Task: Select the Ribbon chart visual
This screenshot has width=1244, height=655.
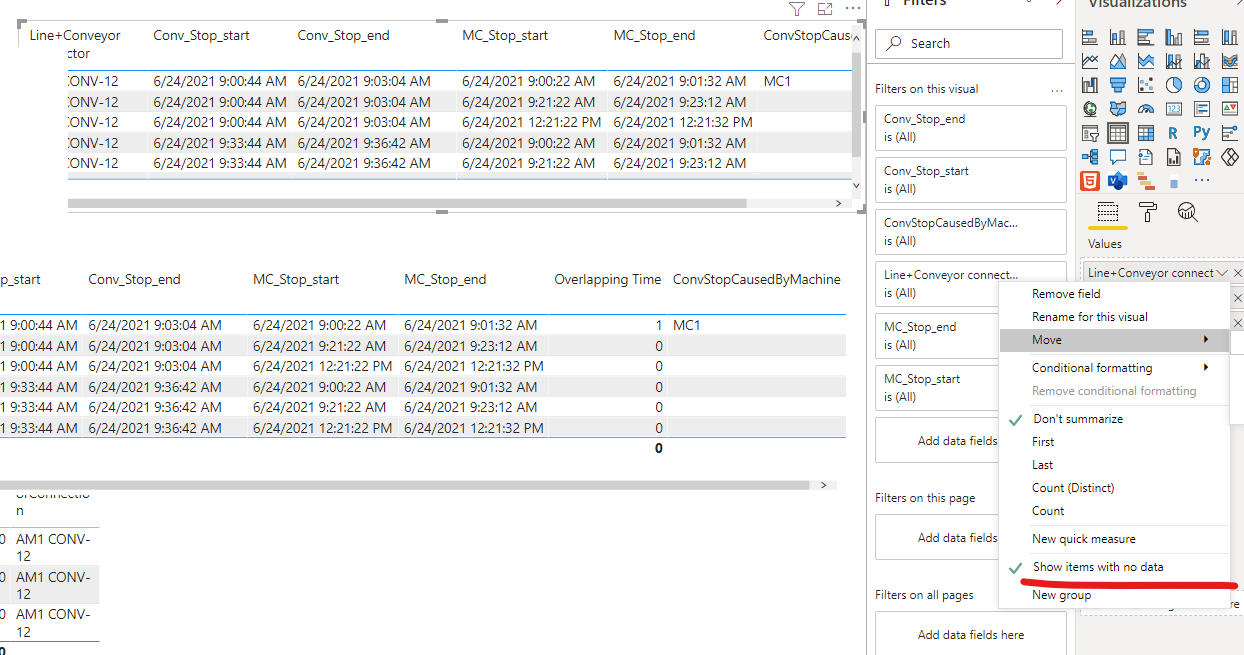Action: (x=1230, y=61)
